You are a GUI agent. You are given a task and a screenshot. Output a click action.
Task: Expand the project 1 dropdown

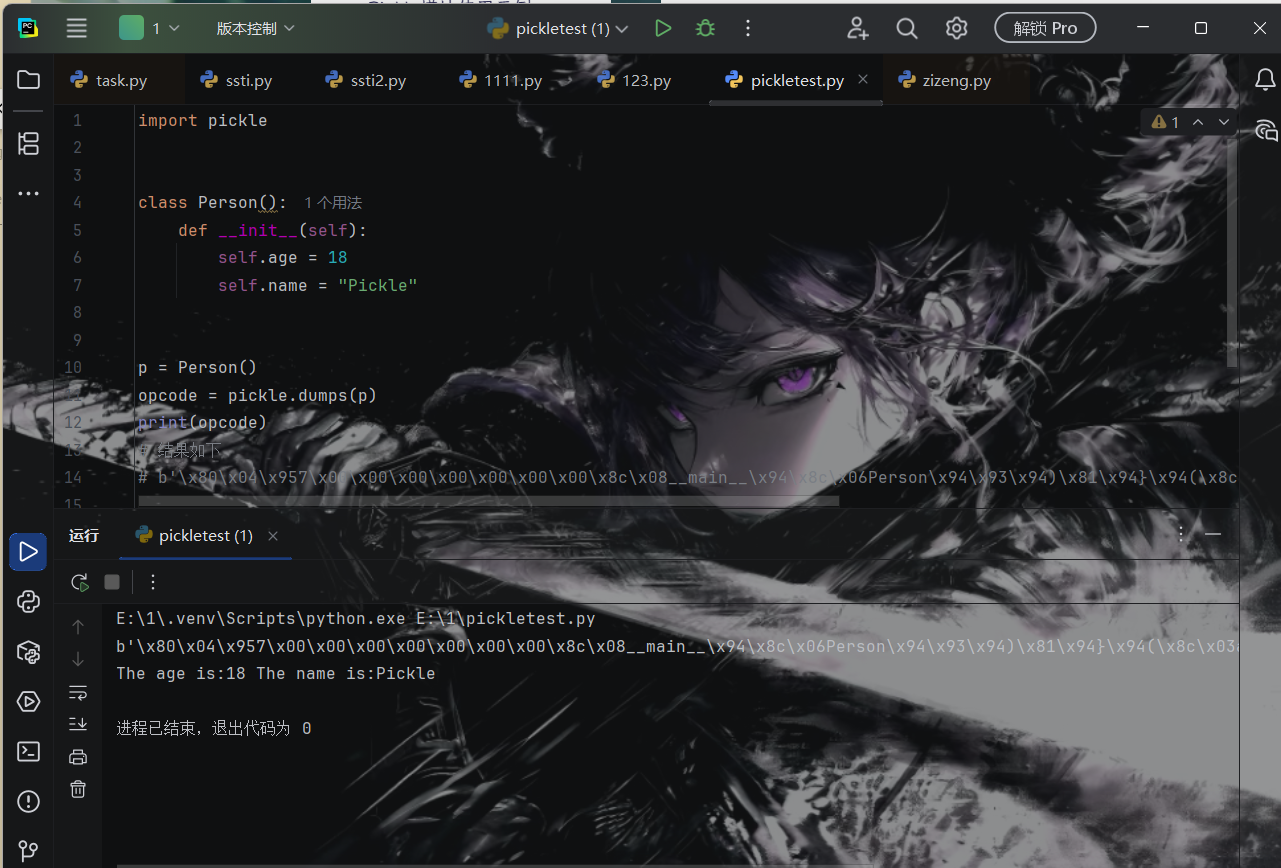[x=150, y=29]
